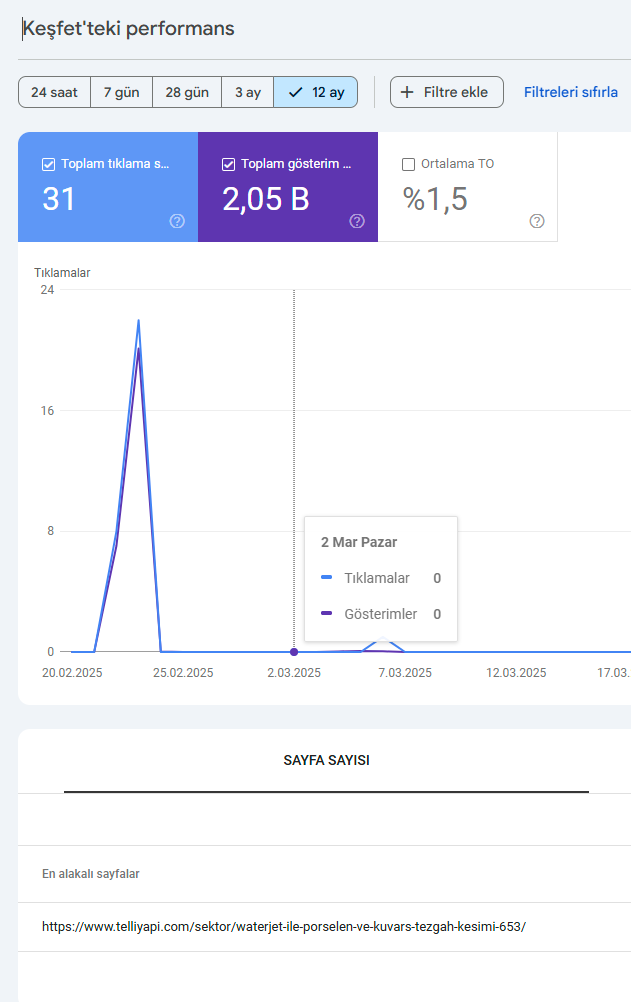Select the 7 gün time range

tap(121, 92)
